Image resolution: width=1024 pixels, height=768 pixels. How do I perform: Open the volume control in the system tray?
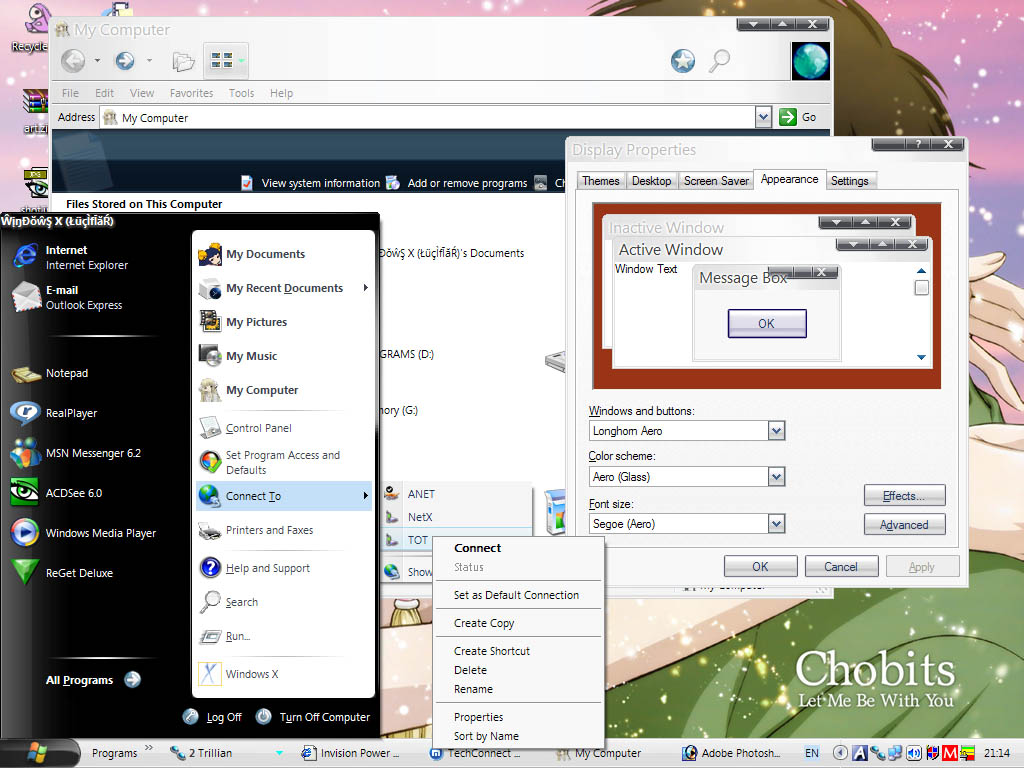(914, 752)
